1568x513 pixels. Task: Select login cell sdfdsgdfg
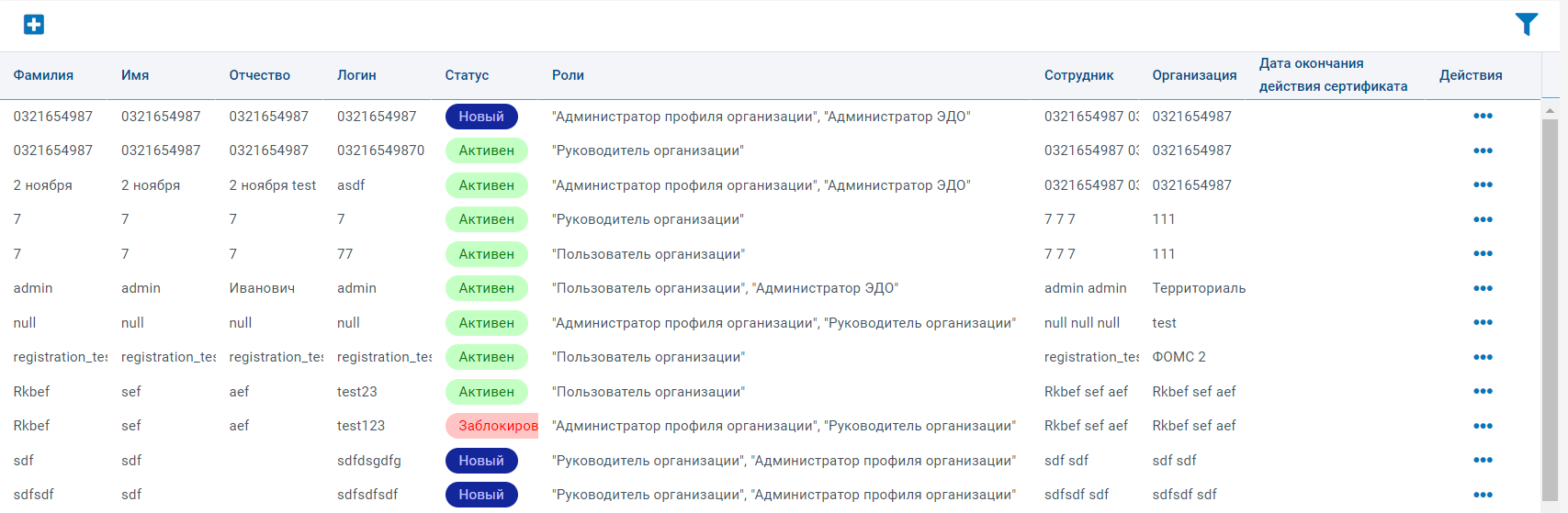tap(369, 461)
